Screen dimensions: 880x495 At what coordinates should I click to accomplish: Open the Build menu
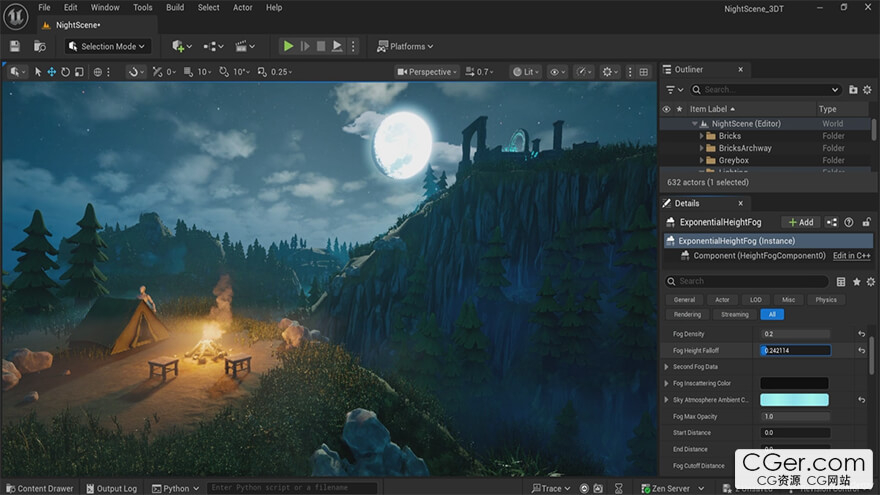click(x=175, y=7)
